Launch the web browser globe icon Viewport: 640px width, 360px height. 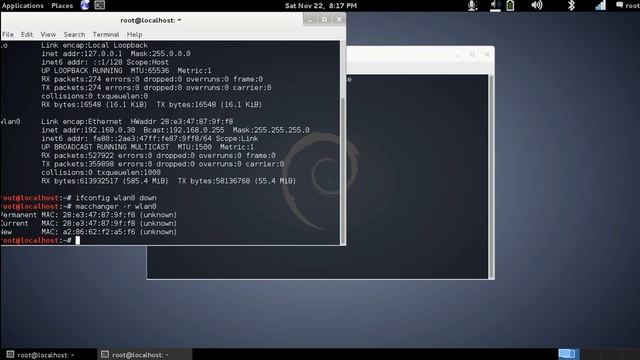click(85, 5)
